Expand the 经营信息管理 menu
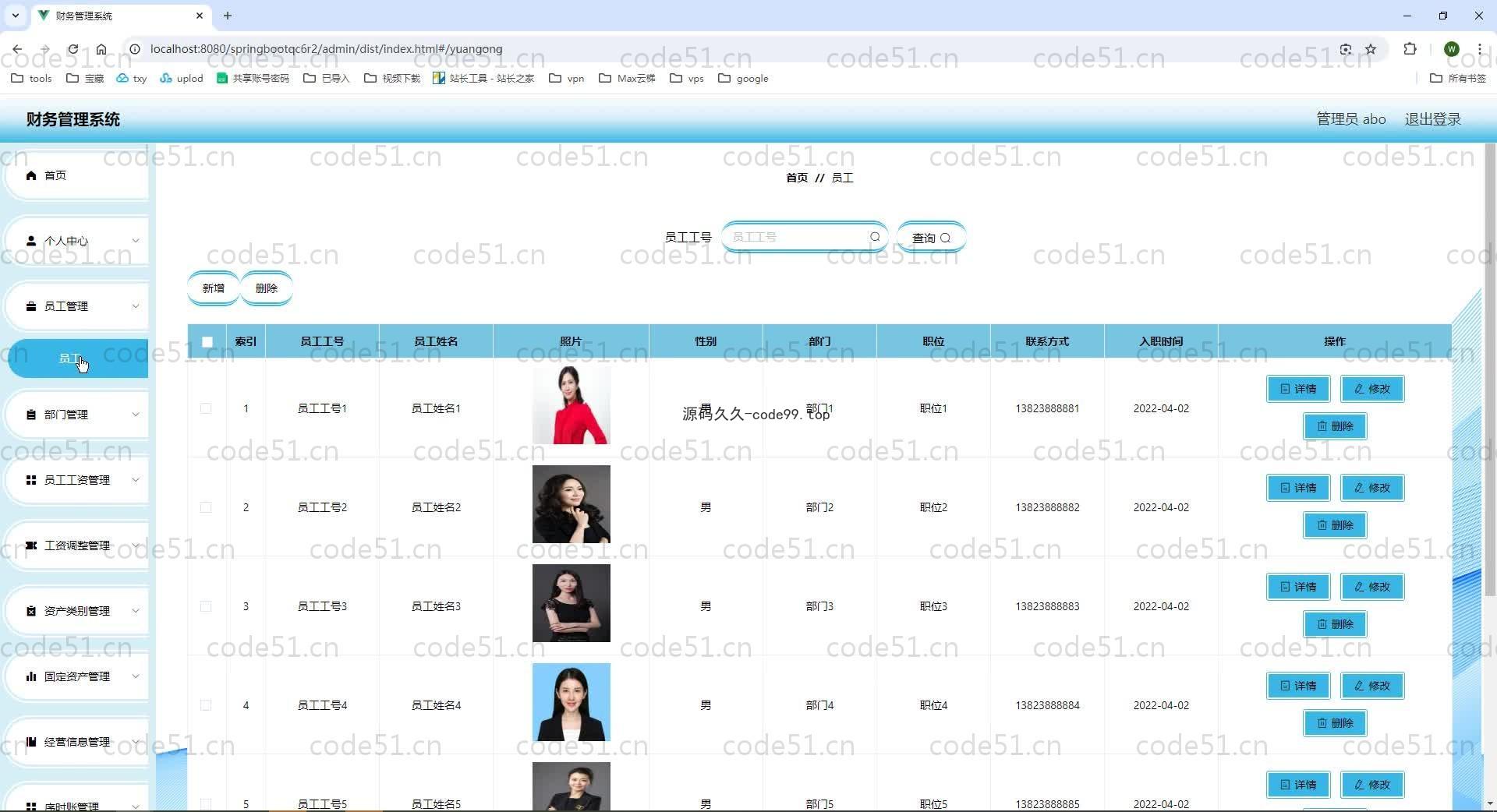 point(76,742)
